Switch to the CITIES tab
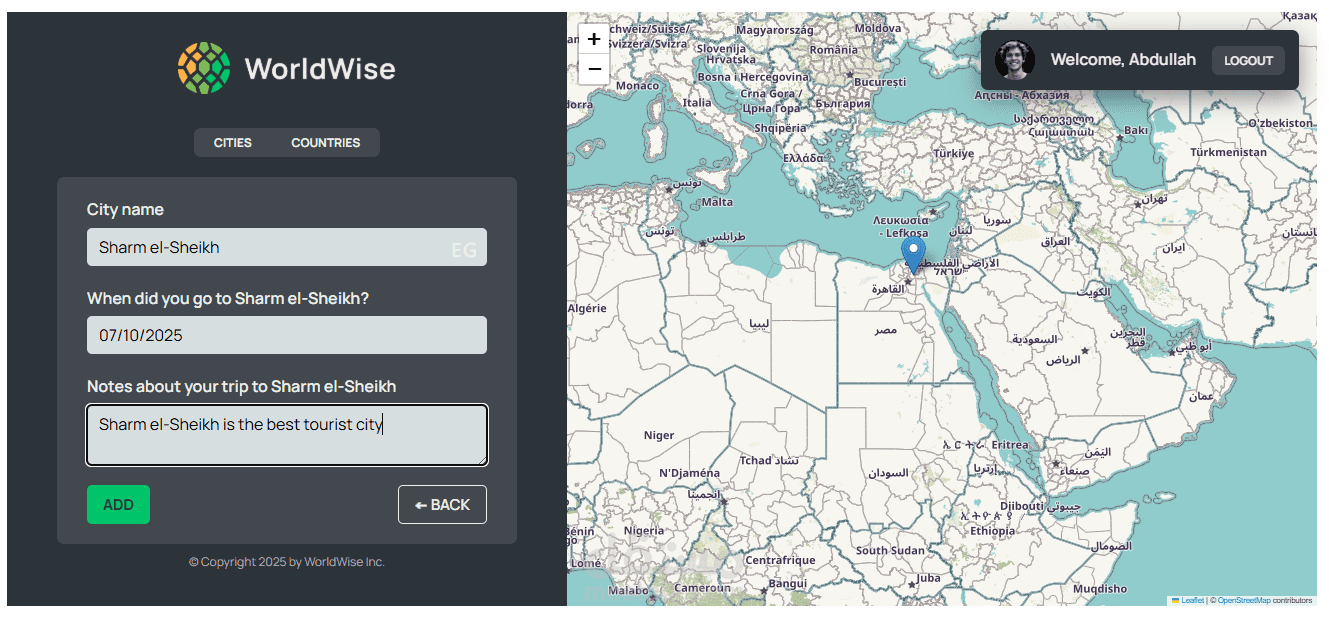Screen dimensions: 1329x618 pyautogui.click(x=233, y=142)
